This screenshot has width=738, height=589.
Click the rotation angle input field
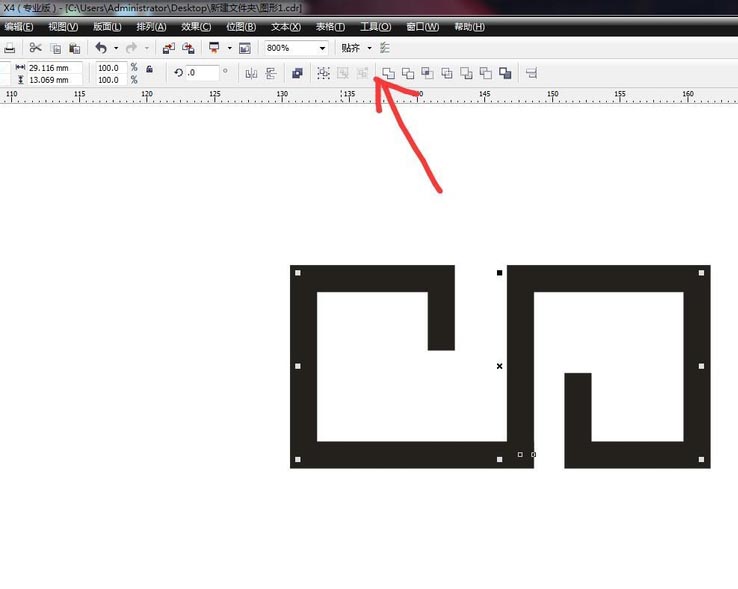202,73
